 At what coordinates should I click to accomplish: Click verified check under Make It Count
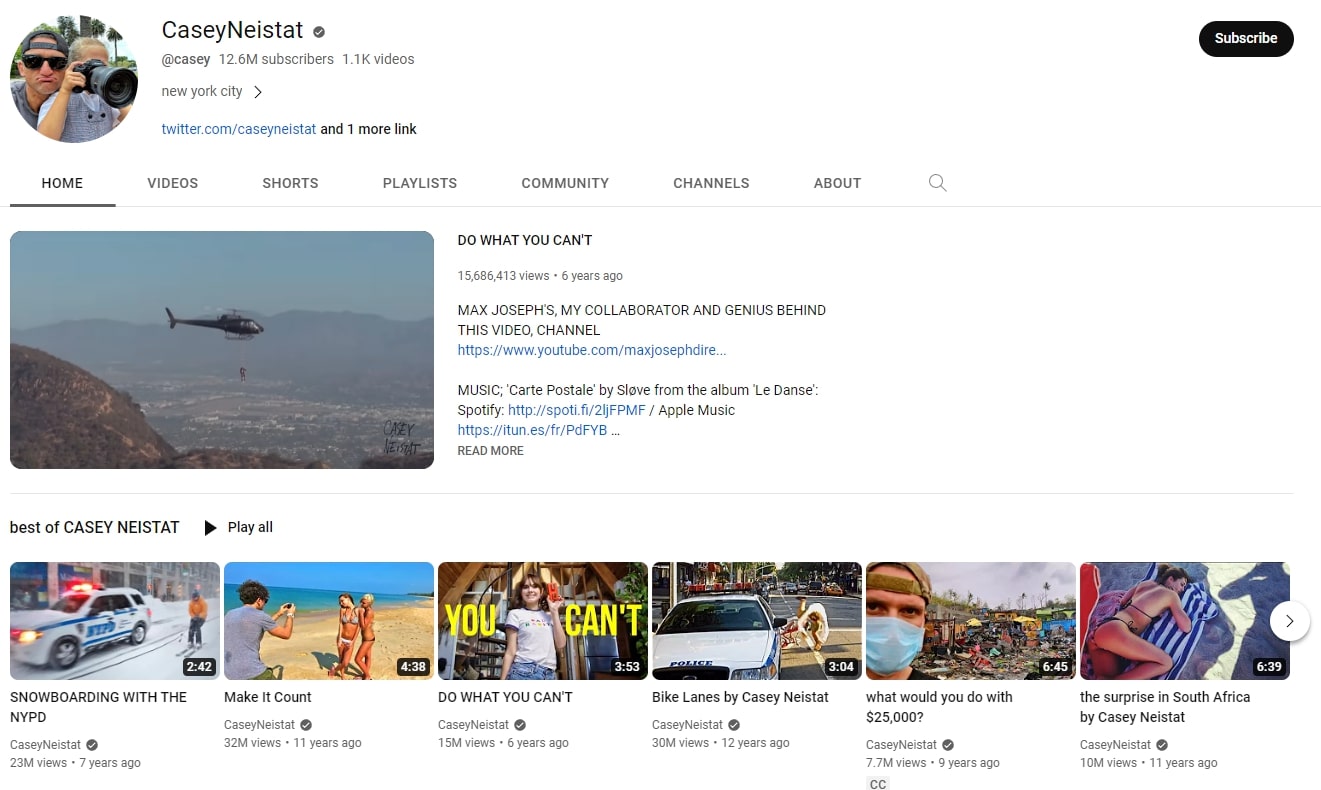pyautogui.click(x=306, y=725)
